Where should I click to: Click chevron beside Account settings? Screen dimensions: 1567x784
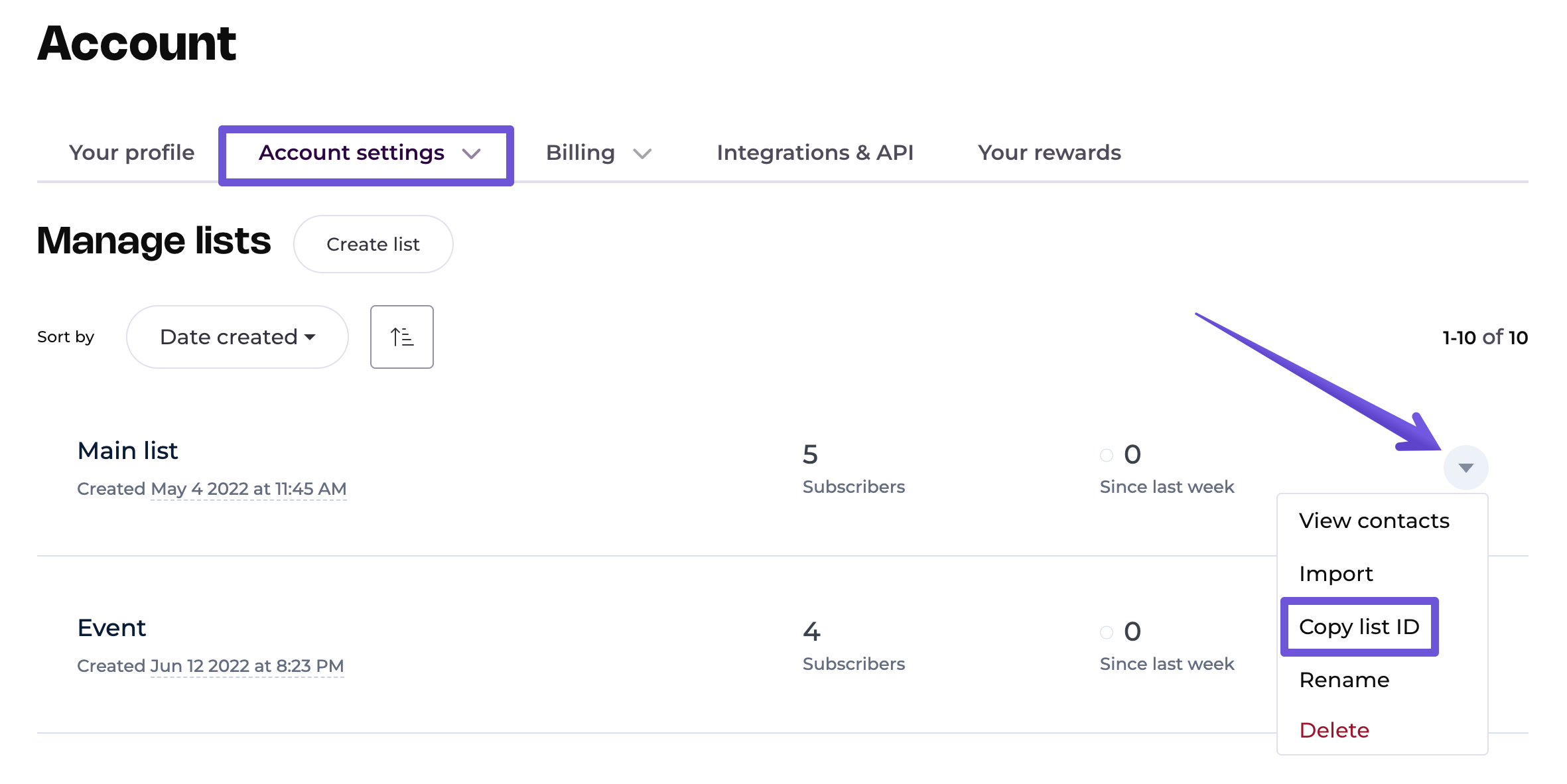471,154
